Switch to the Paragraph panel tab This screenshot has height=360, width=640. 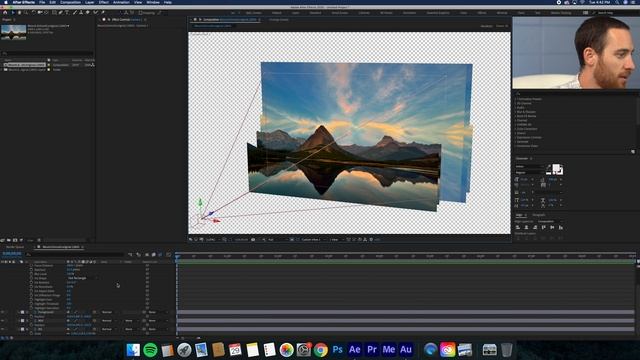pos(539,215)
